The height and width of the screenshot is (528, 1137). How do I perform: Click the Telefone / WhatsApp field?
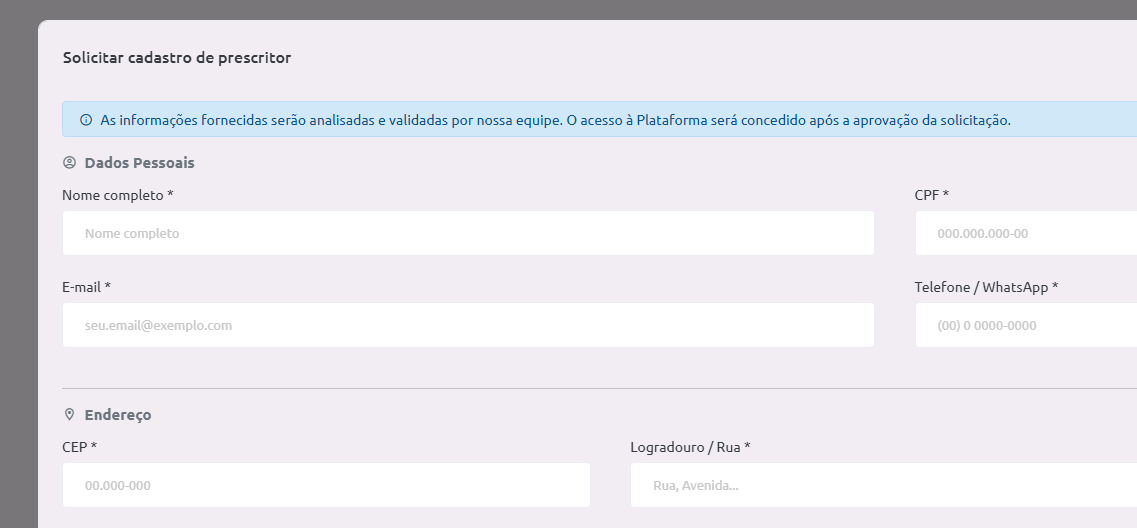[x=1026, y=325]
